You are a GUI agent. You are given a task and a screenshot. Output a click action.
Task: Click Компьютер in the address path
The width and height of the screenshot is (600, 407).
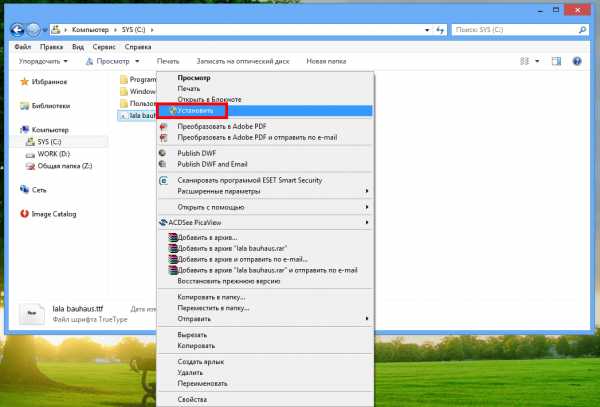tap(90, 30)
